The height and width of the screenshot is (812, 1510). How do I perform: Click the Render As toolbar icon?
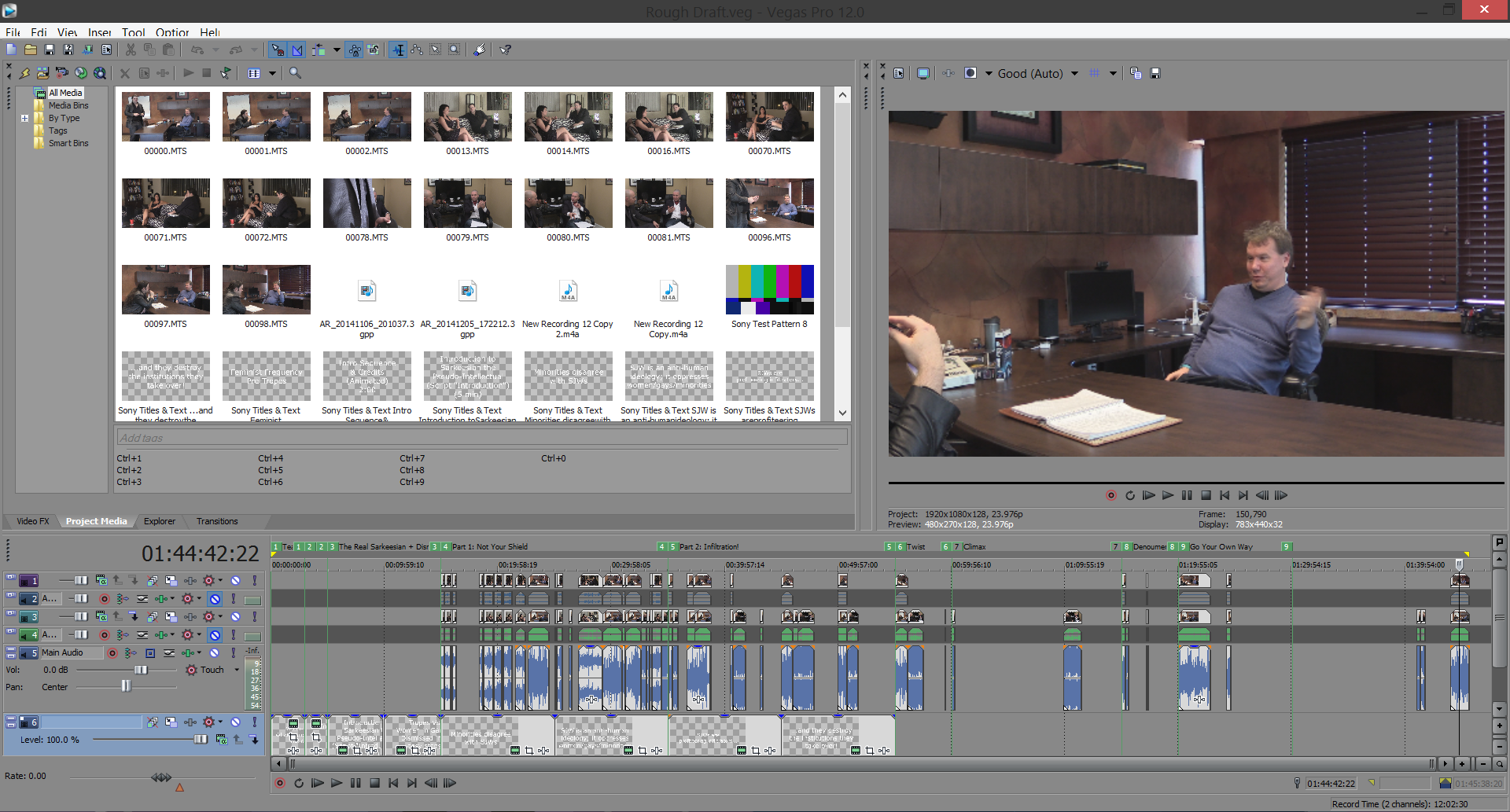pos(87,50)
